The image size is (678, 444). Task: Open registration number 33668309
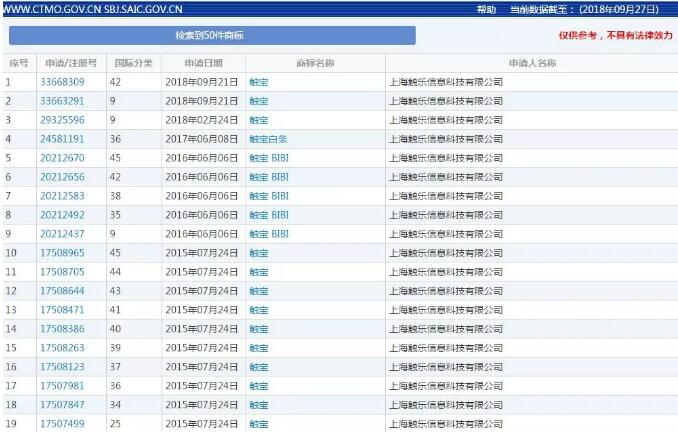62,82
